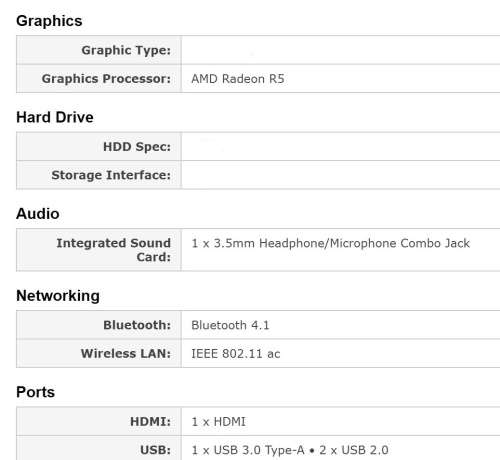Click the Ports section heading
Screen dimensions: 500x460
coord(35,392)
